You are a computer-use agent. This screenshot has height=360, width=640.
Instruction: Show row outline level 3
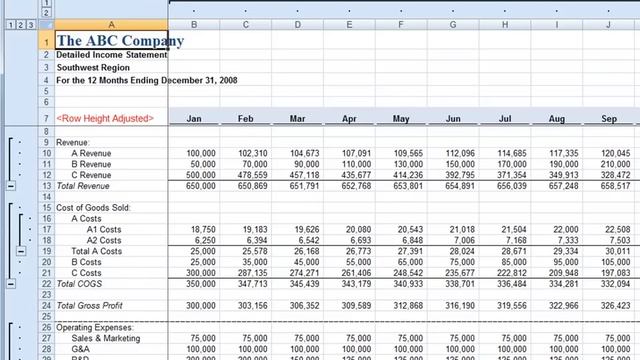tap(30, 25)
